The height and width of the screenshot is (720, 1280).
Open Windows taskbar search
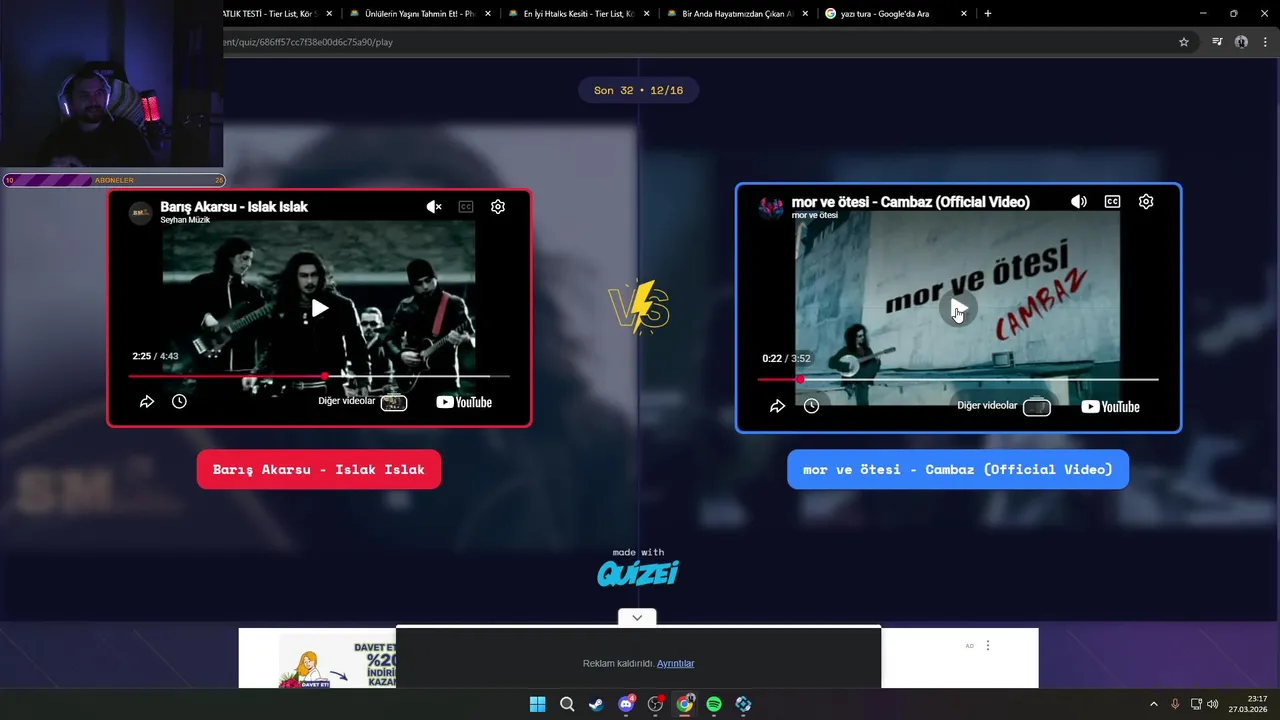[x=567, y=704]
